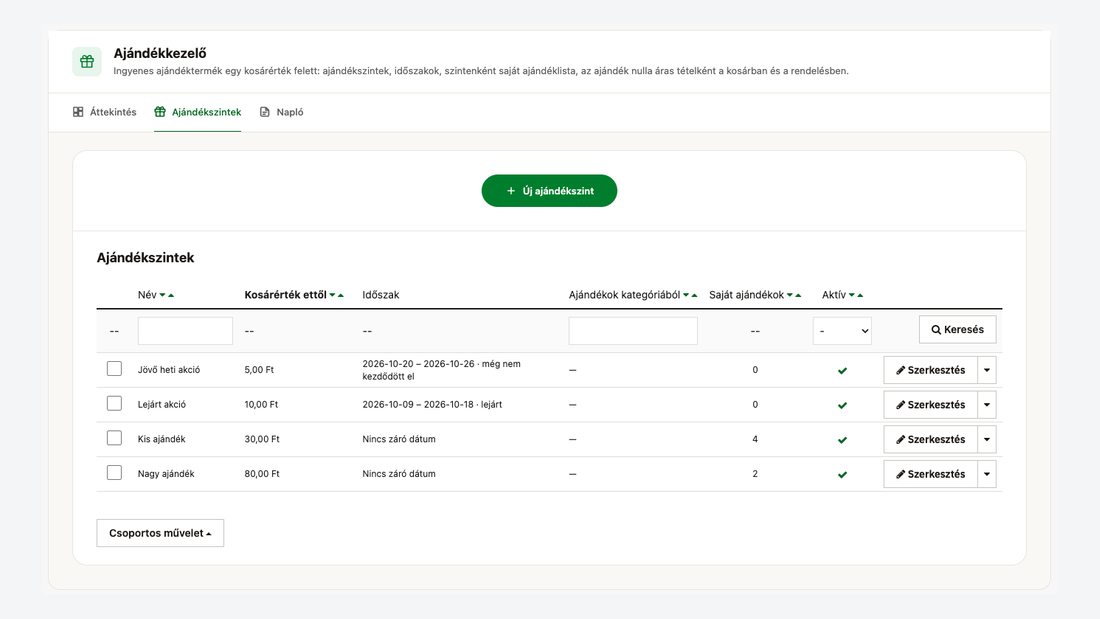Edit Jövő heti akció with Szerkesztés

[930, 370]
